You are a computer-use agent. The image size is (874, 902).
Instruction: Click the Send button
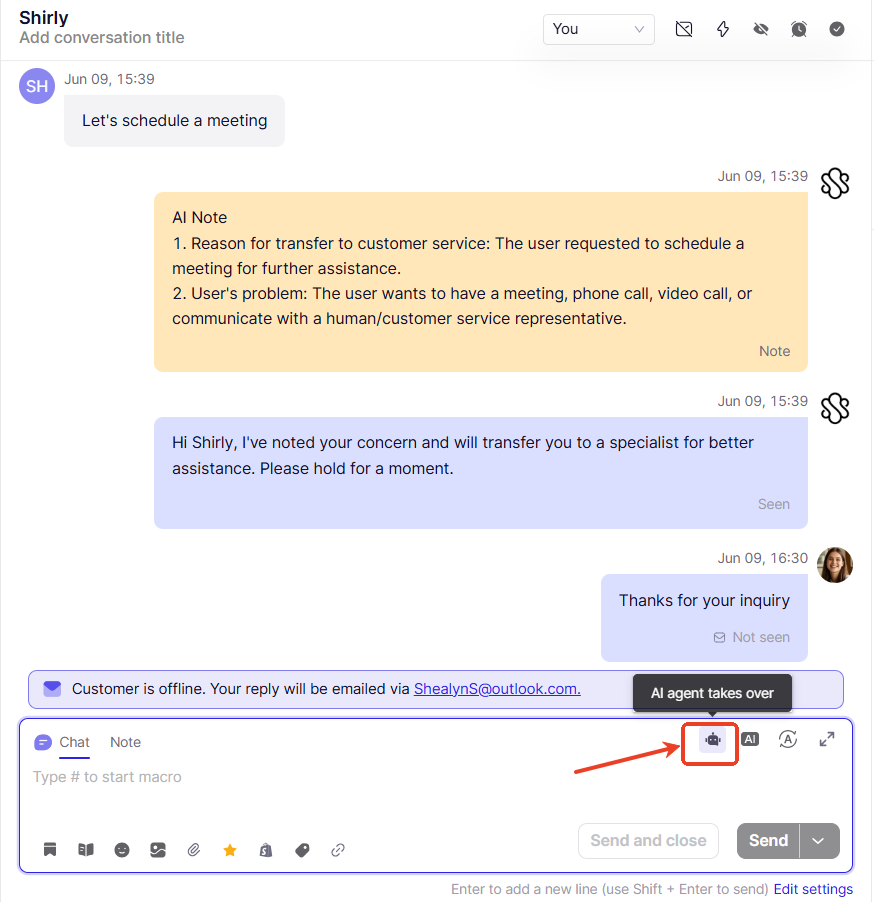[x=768, y=840]
